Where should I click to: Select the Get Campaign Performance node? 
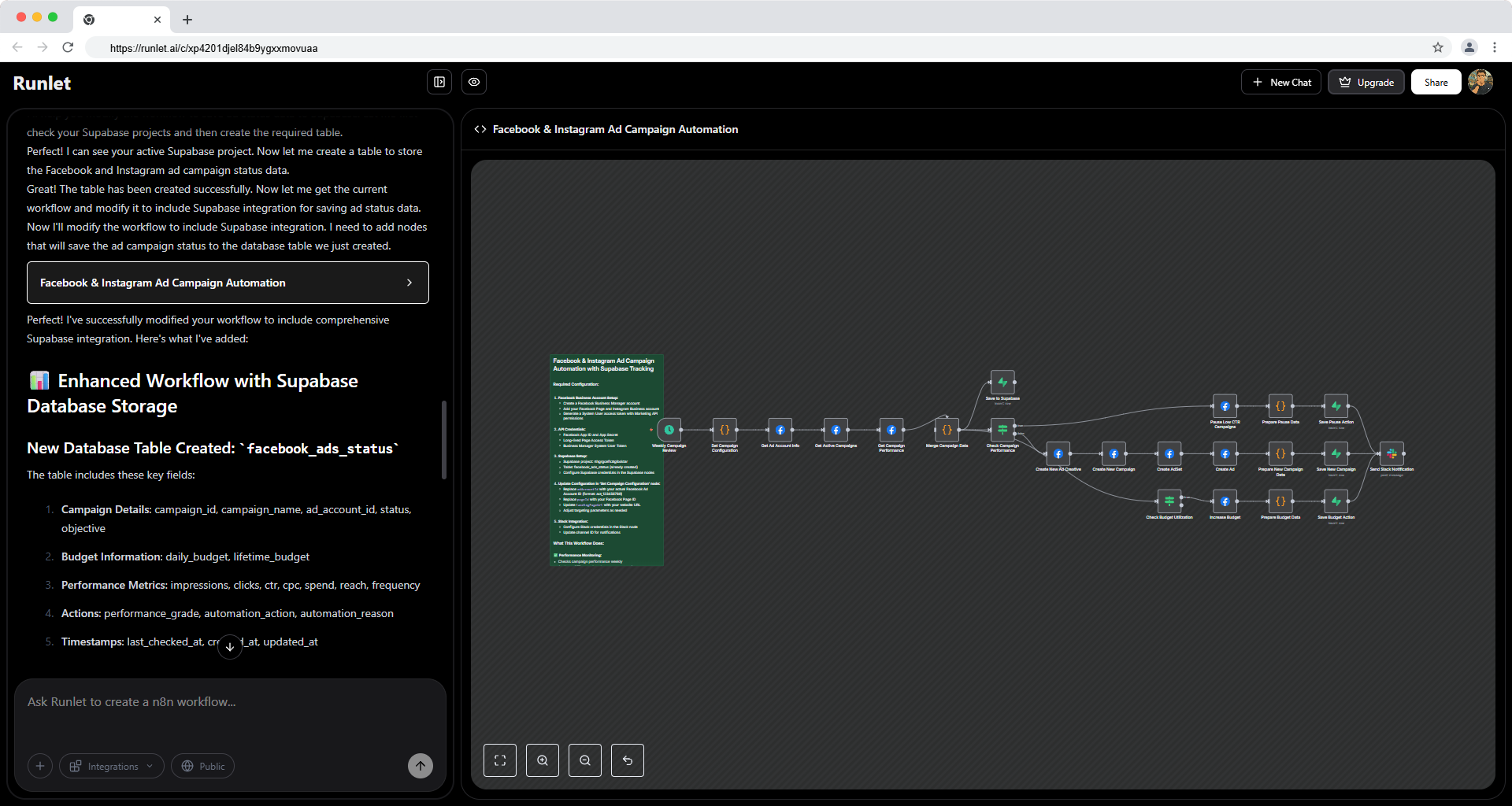(x=891, y=430)
